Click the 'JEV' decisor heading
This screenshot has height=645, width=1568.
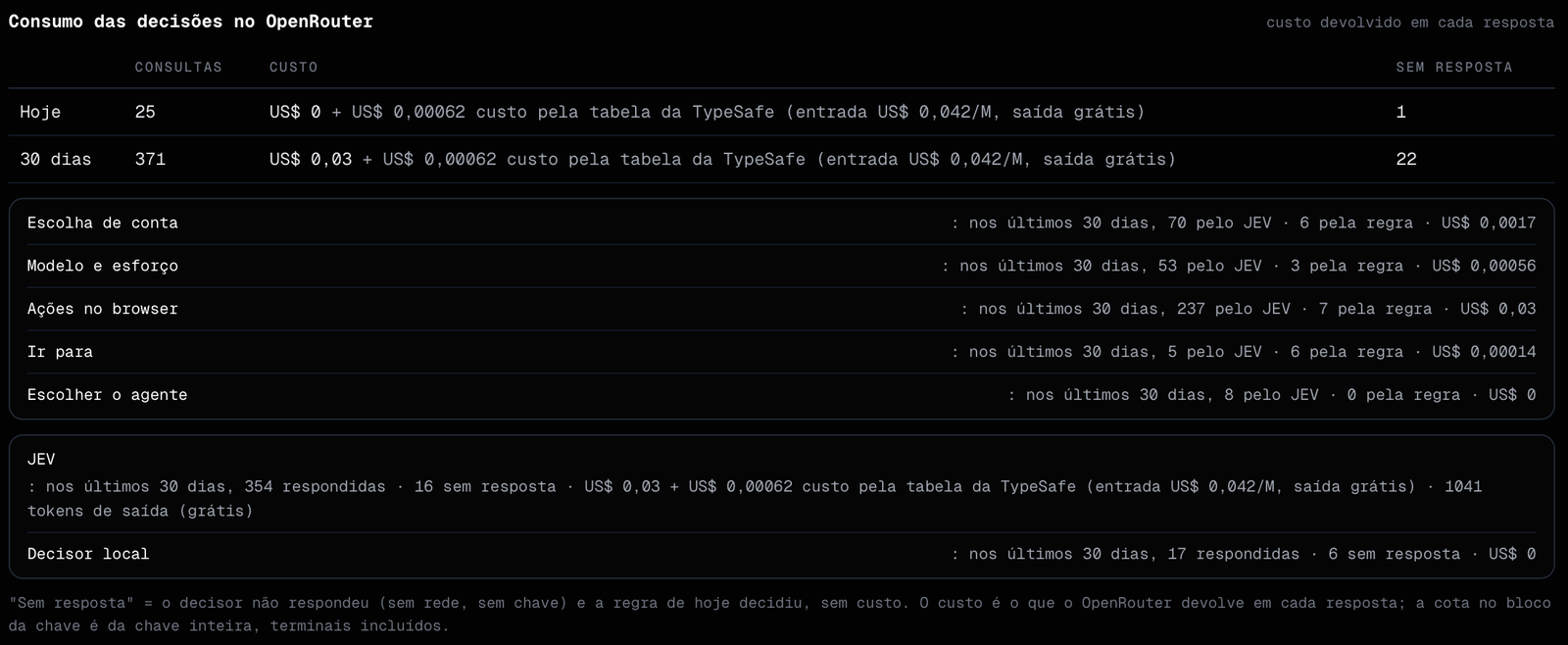coord(41,459)
